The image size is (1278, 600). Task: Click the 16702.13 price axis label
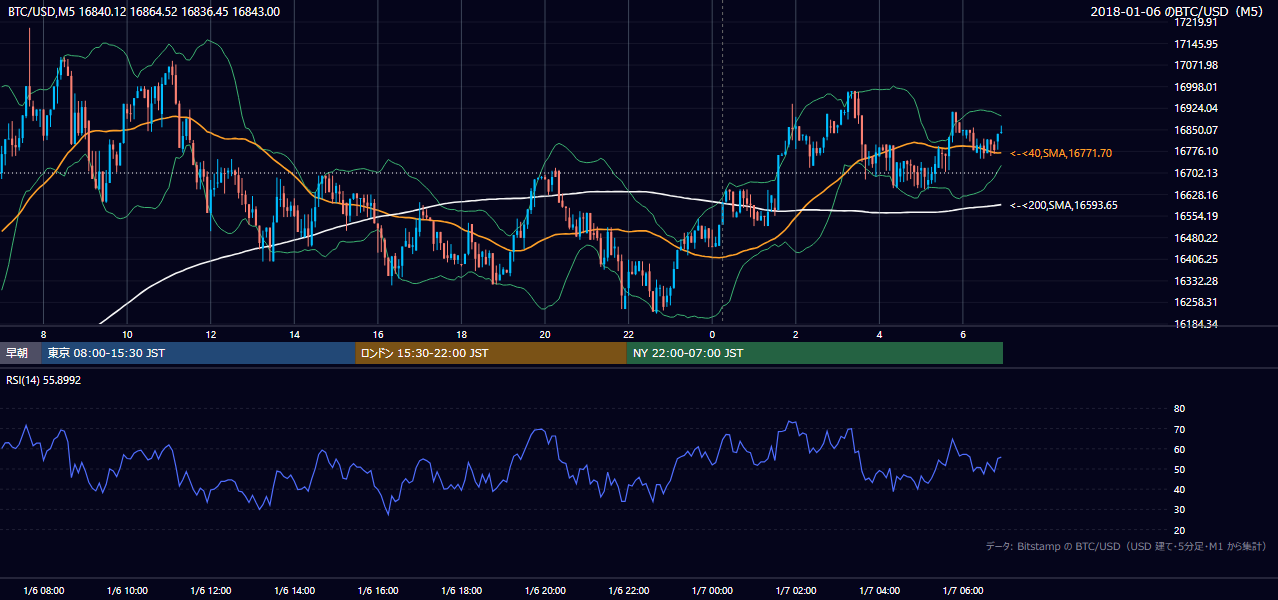pos(1195,173)
